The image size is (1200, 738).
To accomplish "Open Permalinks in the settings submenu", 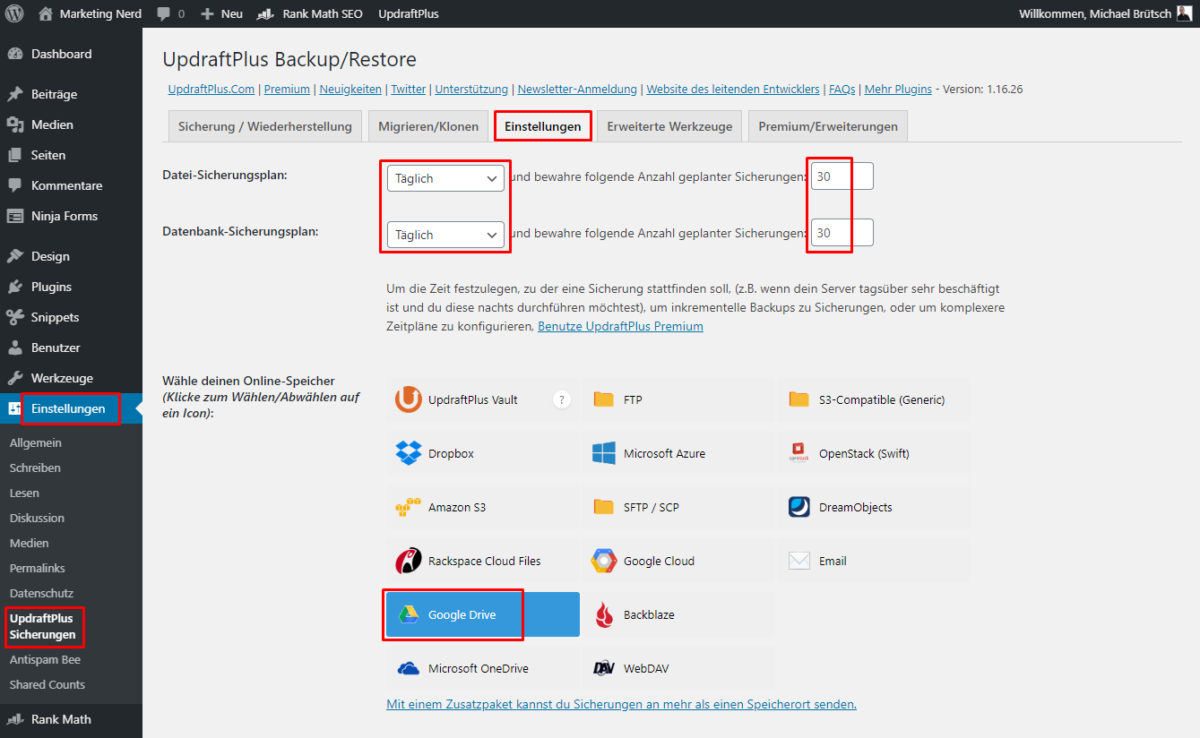I will 37,568.
